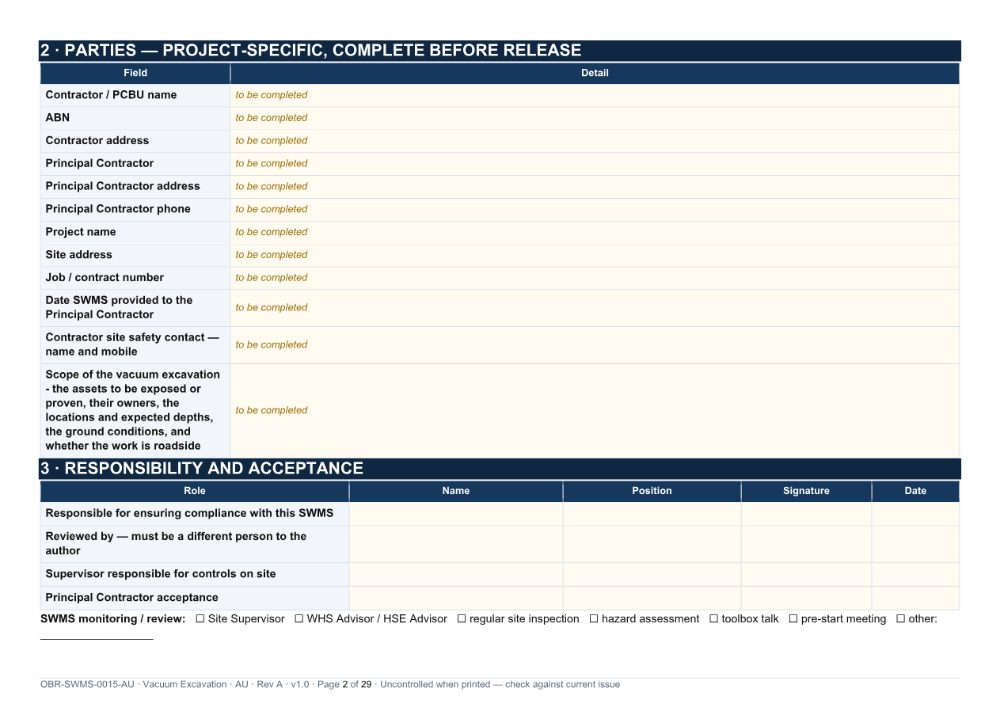Click the Contractor / PCBU name detail field
The height and width of the screenshot is (707, 1000).
(x=594, y=95)
